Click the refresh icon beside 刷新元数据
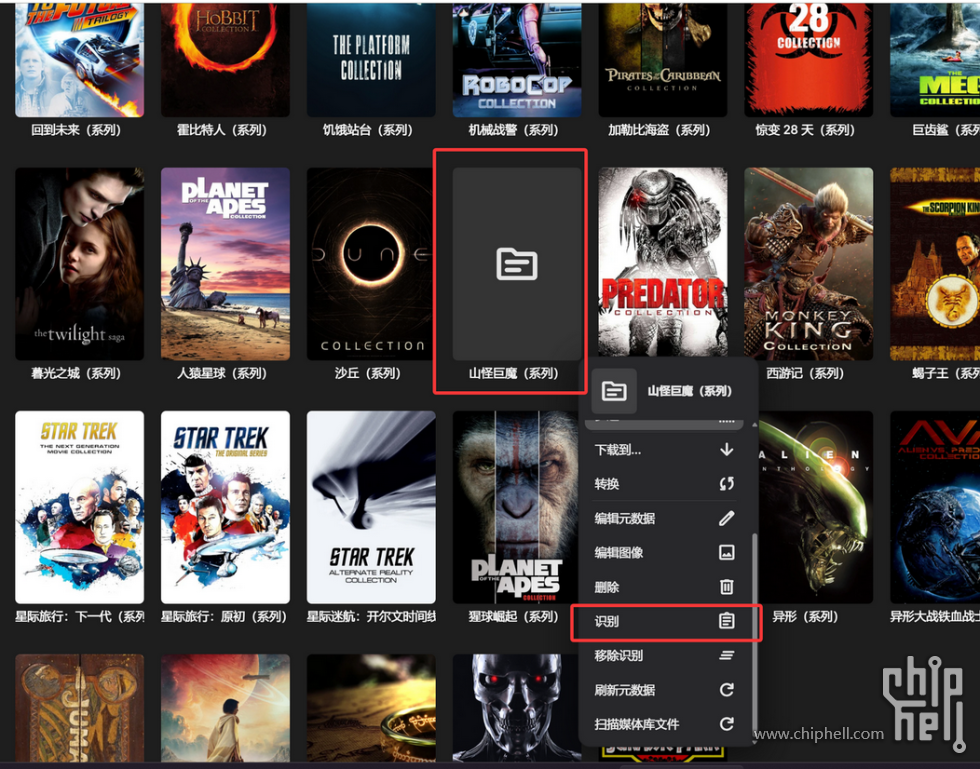This screenshot has width=980, height=769. pos(726,690)
